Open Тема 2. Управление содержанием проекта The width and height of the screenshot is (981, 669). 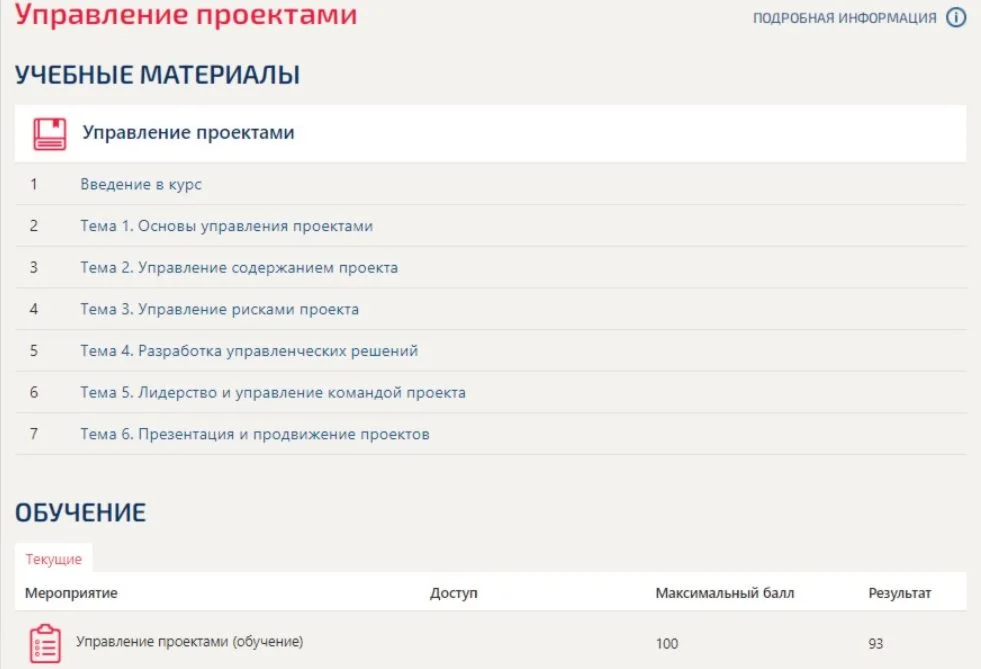pyautogui.click(x=239, y=268)
